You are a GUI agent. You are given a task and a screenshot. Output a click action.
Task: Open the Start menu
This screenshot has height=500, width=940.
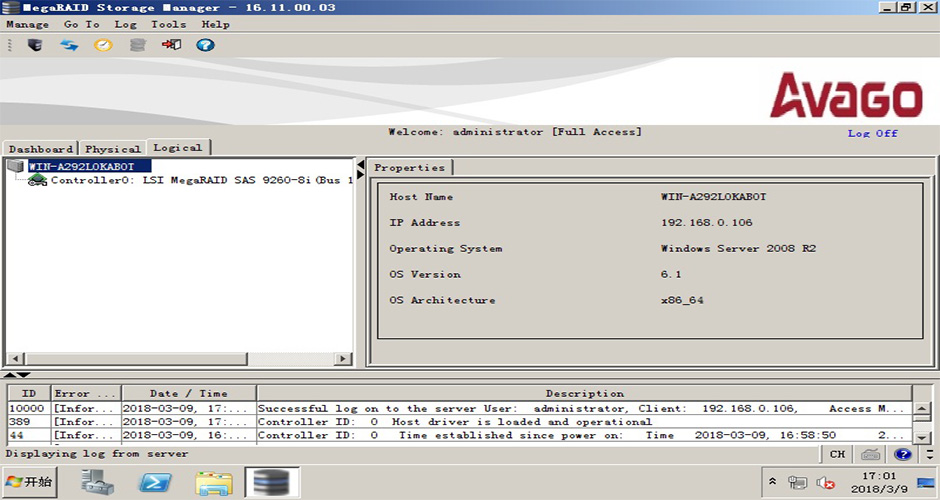(29, 482)
